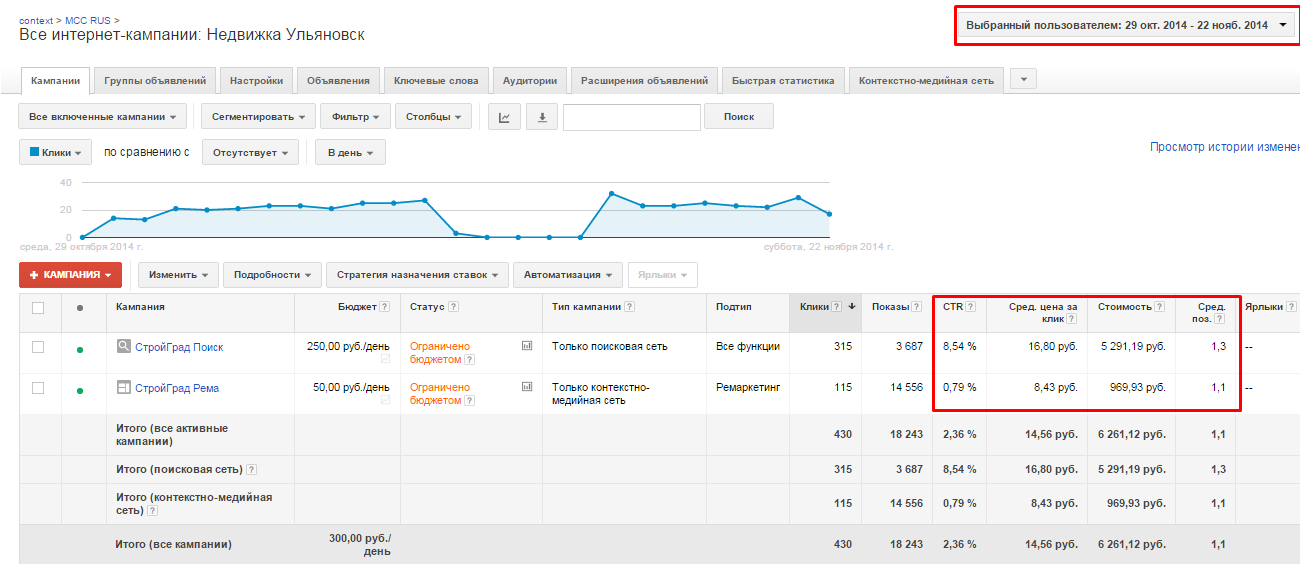Click green status dot of СтройГрад Рема
The image size is (1300, 564).
[x=80, y=390]
